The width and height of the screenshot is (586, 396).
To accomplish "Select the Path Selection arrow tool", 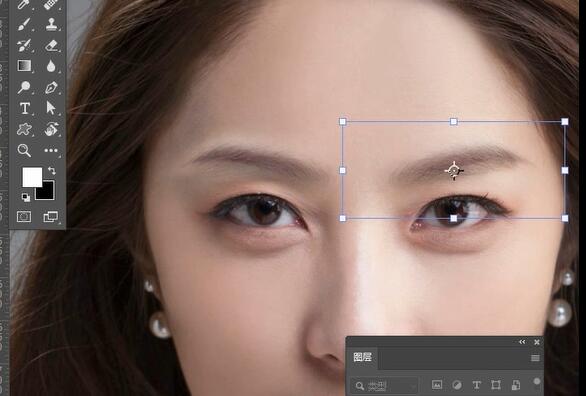I will tap(51, 108).
